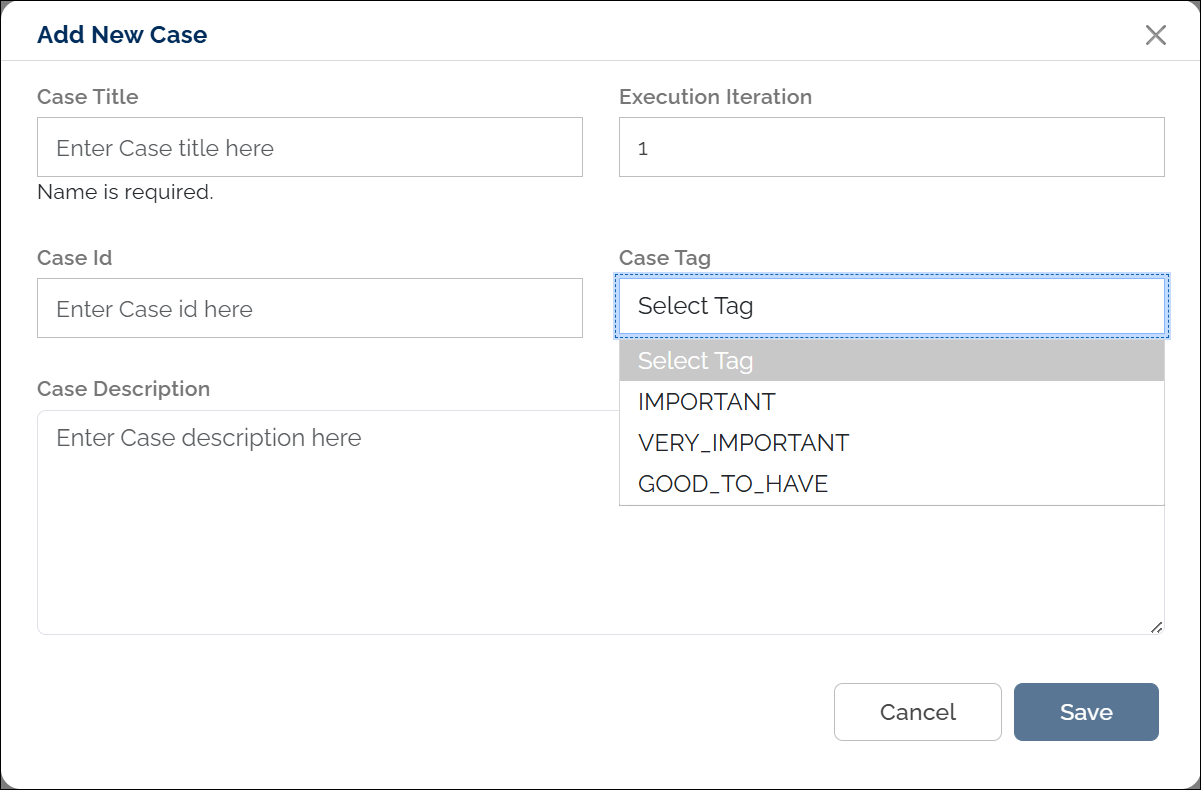
Task: Select IMPORTANT from the tag list
Action: [x=707, y=401]
